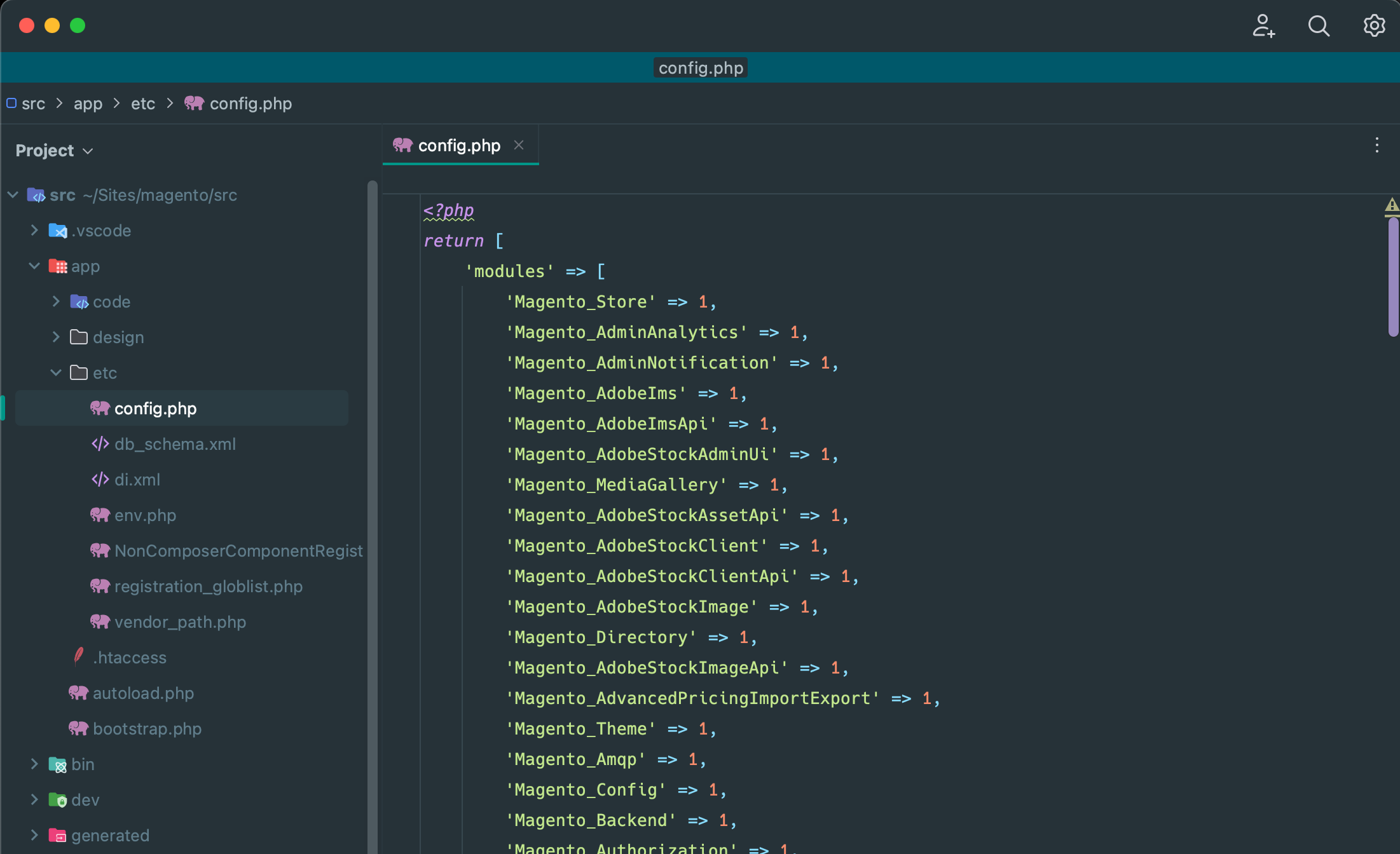Viewport: 1400px width, 854px height.
Task: Click the feather icon beside .htaccess
Action: pyautogui.click(x=79, y=657)
